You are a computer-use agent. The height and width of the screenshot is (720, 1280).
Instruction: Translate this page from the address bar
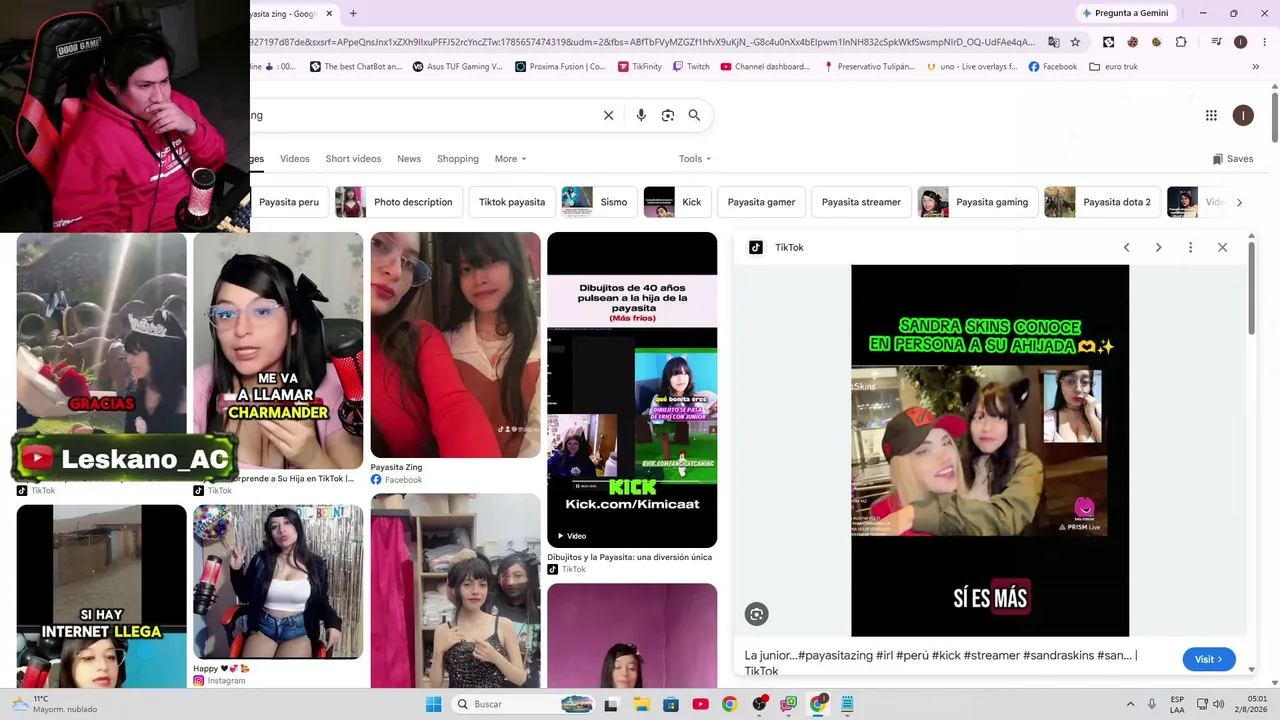[1054, 42]
